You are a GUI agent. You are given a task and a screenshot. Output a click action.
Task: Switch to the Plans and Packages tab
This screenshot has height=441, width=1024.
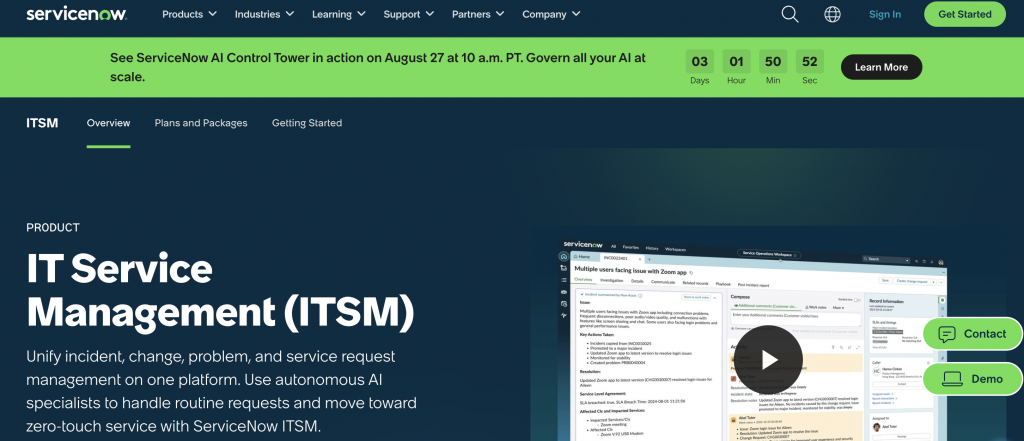[x=201, y=123]
